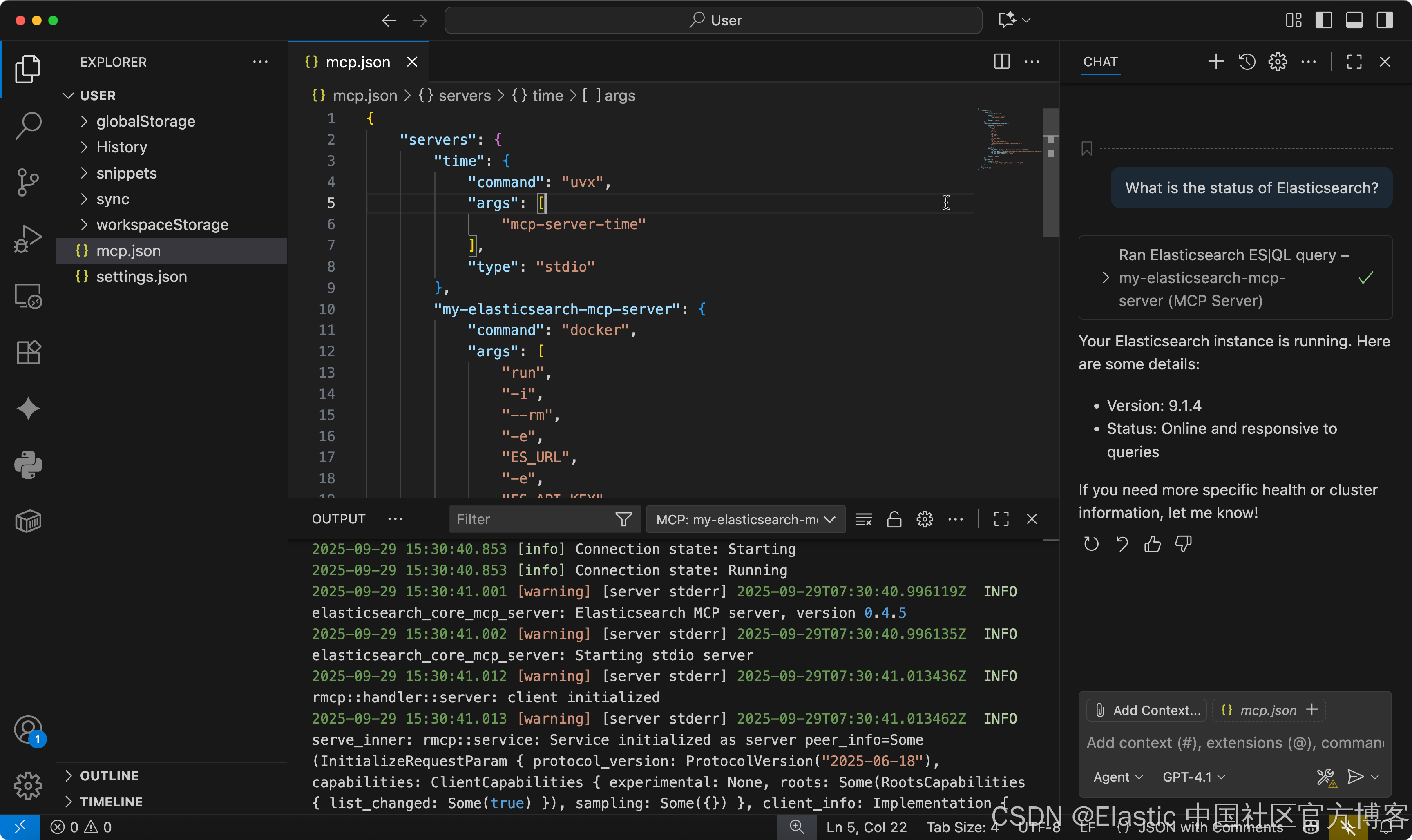This screenshot has width=1412, height=840.
Task: Give thumbs down to response
Action: click(x=1183, y=544)
